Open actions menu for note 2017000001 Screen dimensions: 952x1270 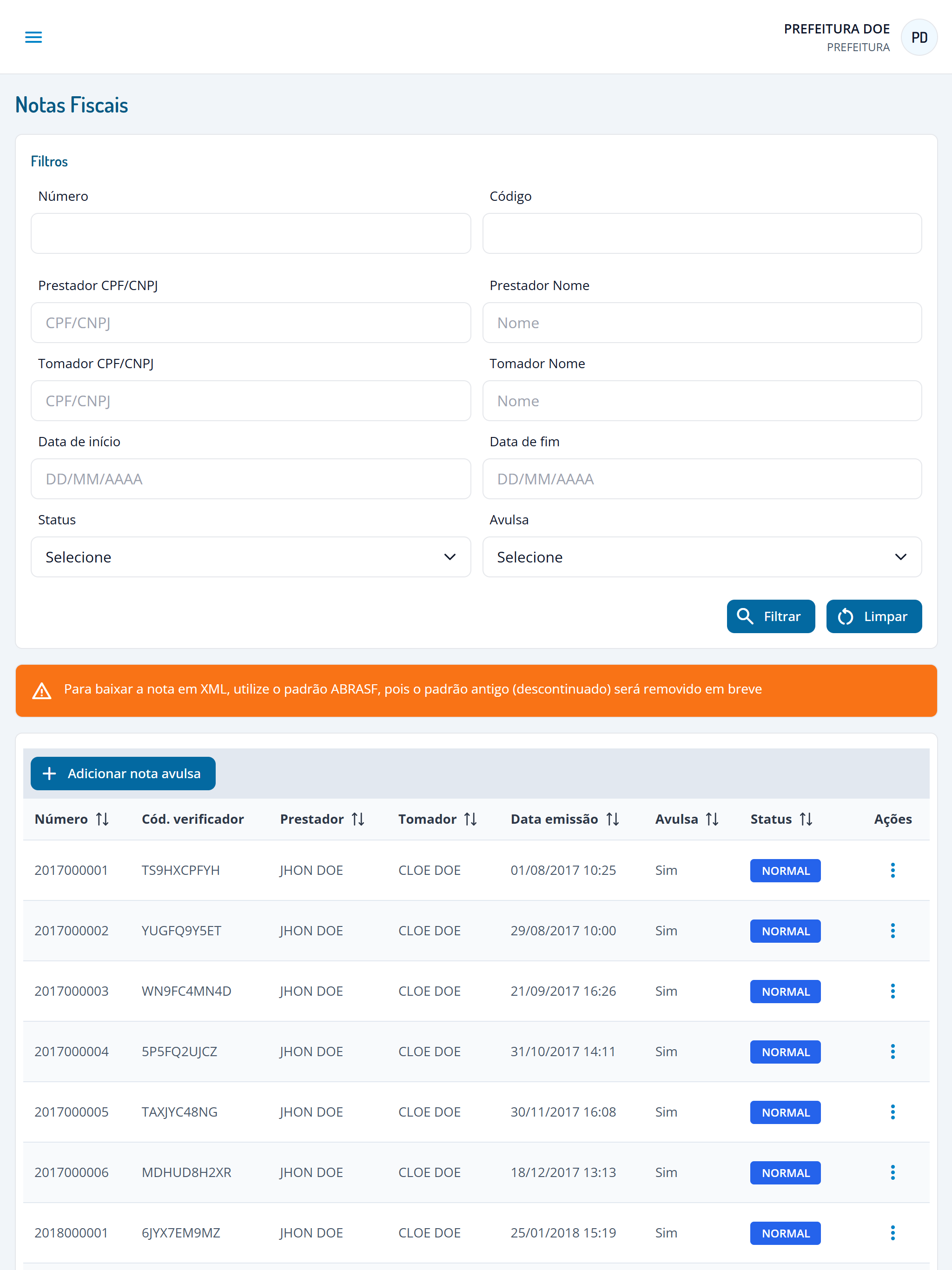tap(892, 870)
